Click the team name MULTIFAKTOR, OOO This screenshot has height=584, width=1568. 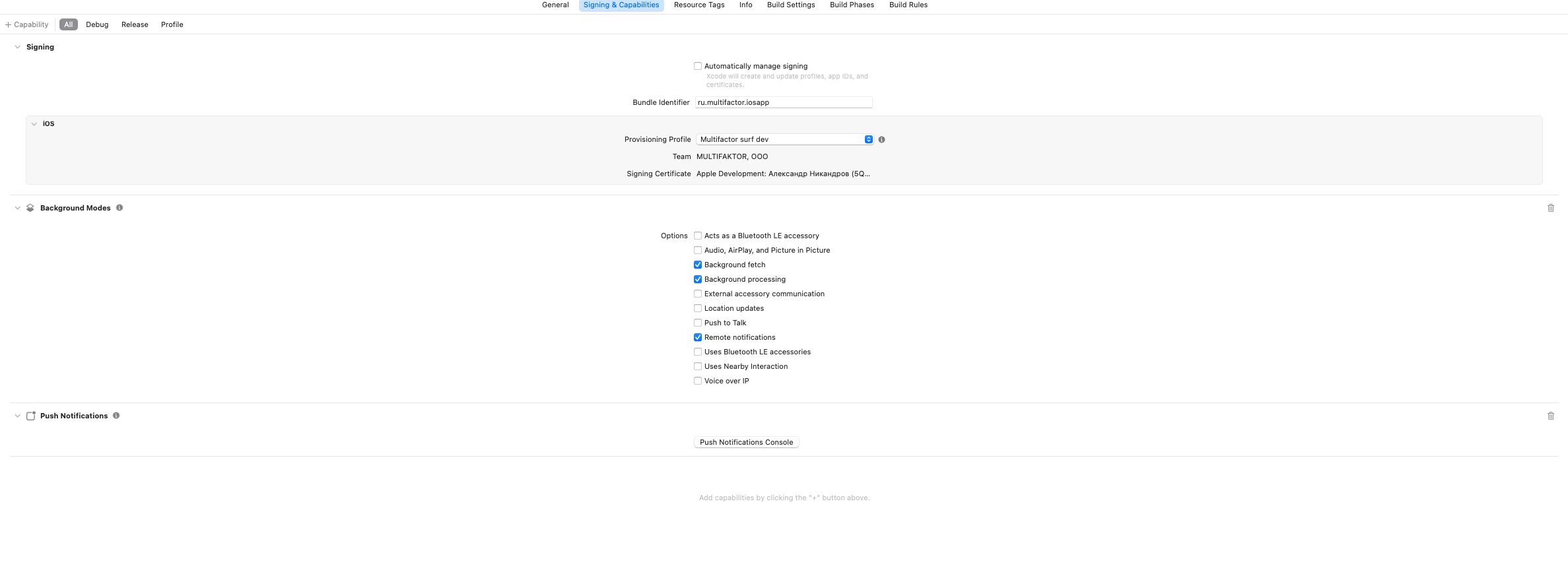pos(732,156)
